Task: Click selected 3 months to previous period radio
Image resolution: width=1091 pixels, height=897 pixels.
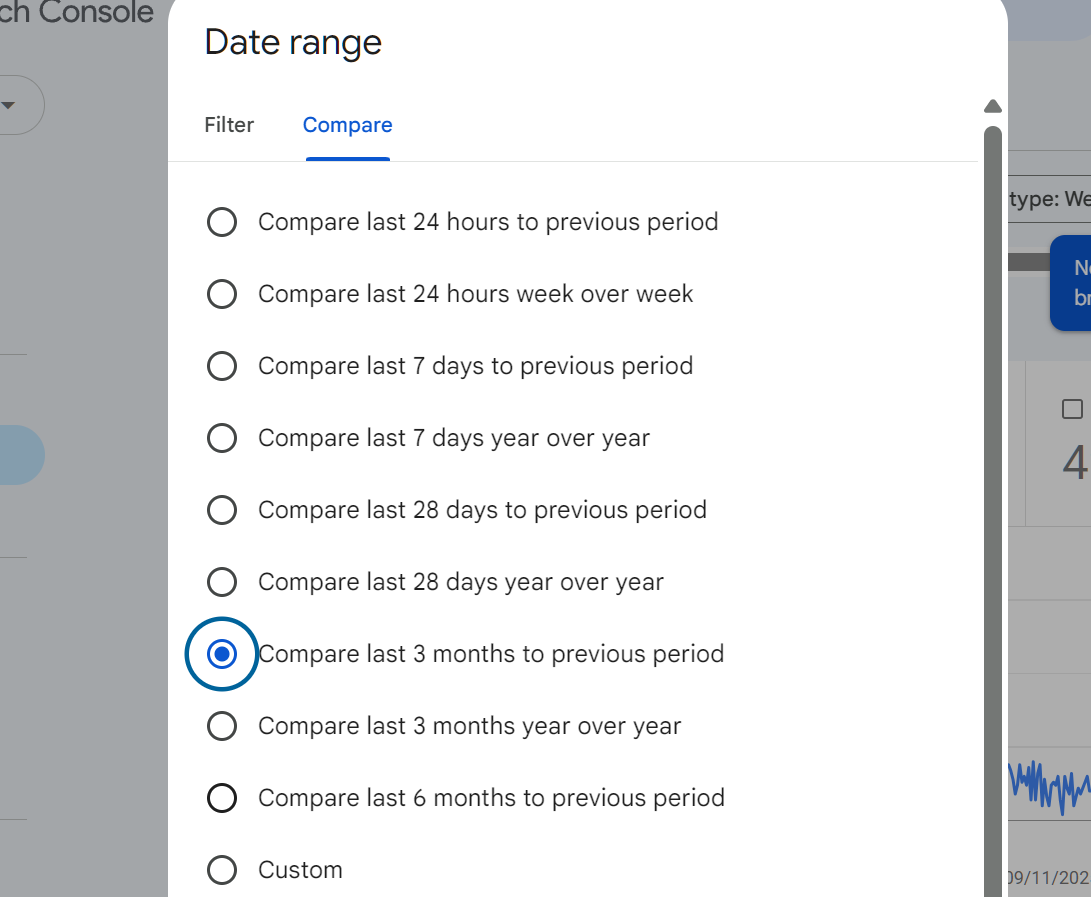Action: tap(222, 654)
